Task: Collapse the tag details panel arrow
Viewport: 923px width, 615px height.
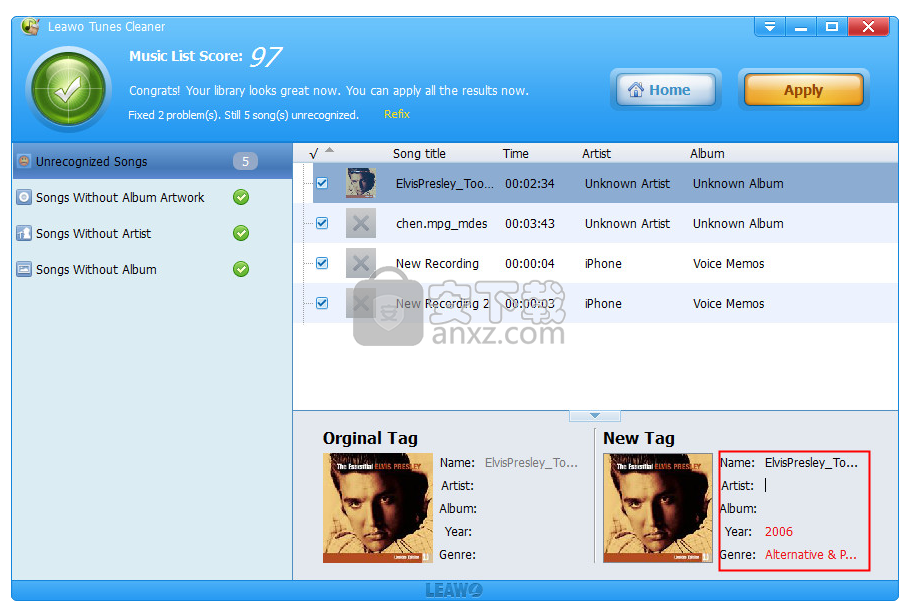Action: point(595,415)
